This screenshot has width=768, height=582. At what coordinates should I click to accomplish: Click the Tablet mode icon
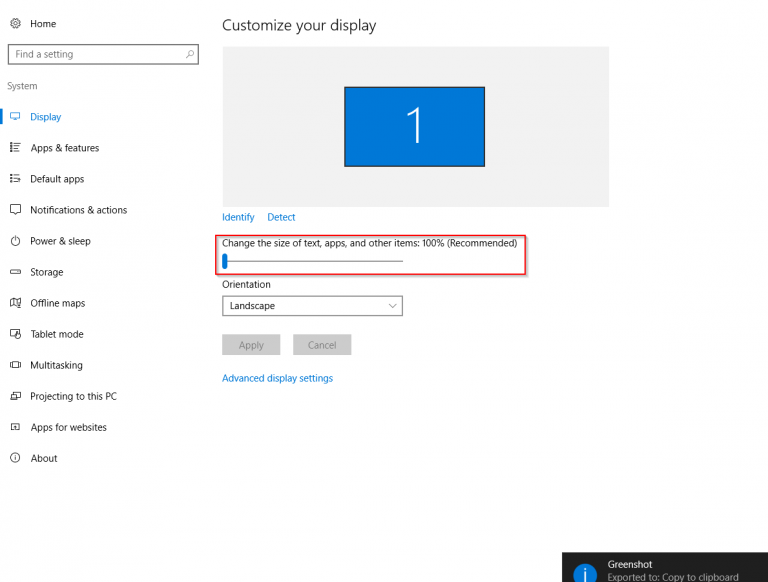tap(15, 334)
